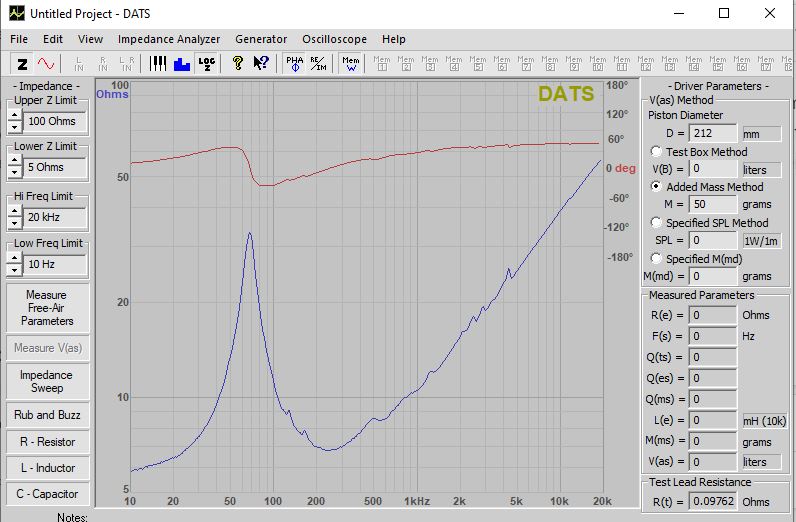
Task: Select the Mem 10 memory slot
Action: [x=598, y=64]
